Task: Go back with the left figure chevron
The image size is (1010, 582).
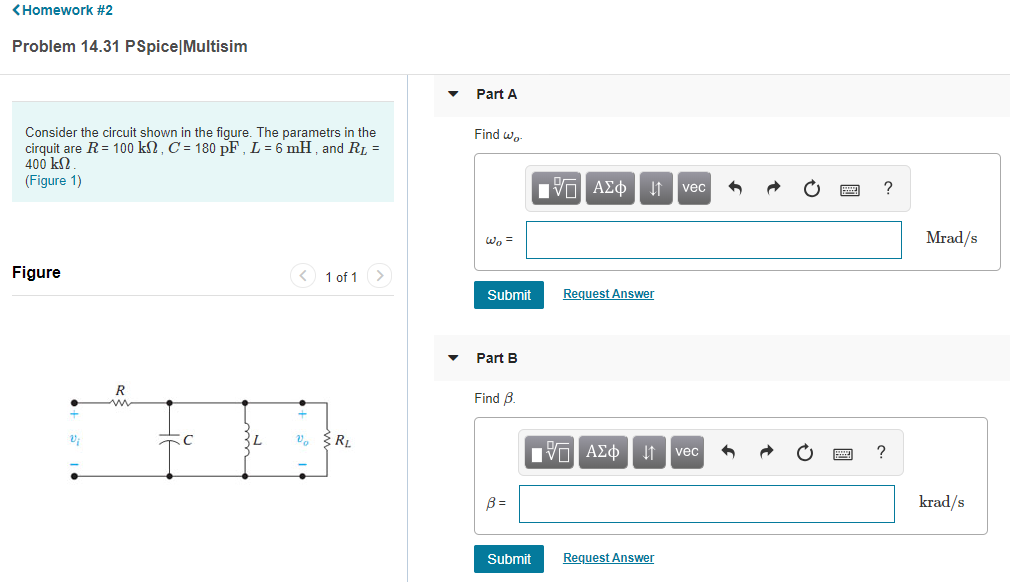Action: click(303, 276)
